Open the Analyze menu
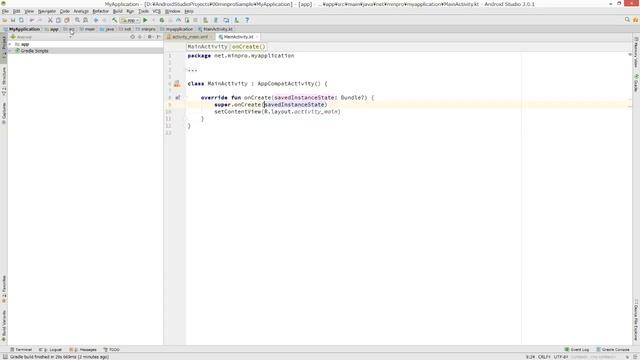 point(81,11)
